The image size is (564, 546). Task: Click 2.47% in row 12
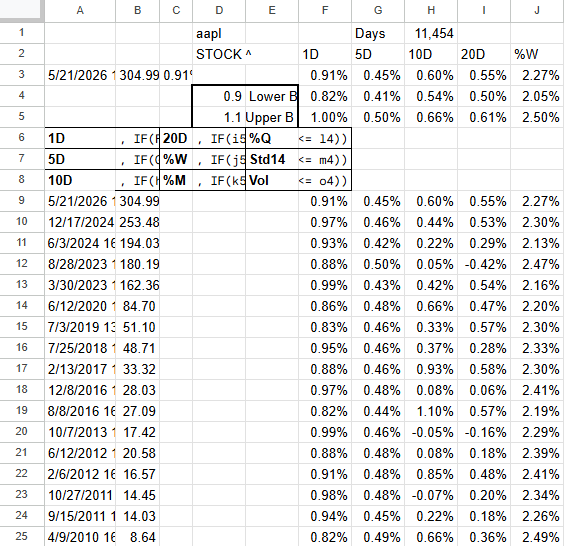pyautogui.click(x=537, y=264)
